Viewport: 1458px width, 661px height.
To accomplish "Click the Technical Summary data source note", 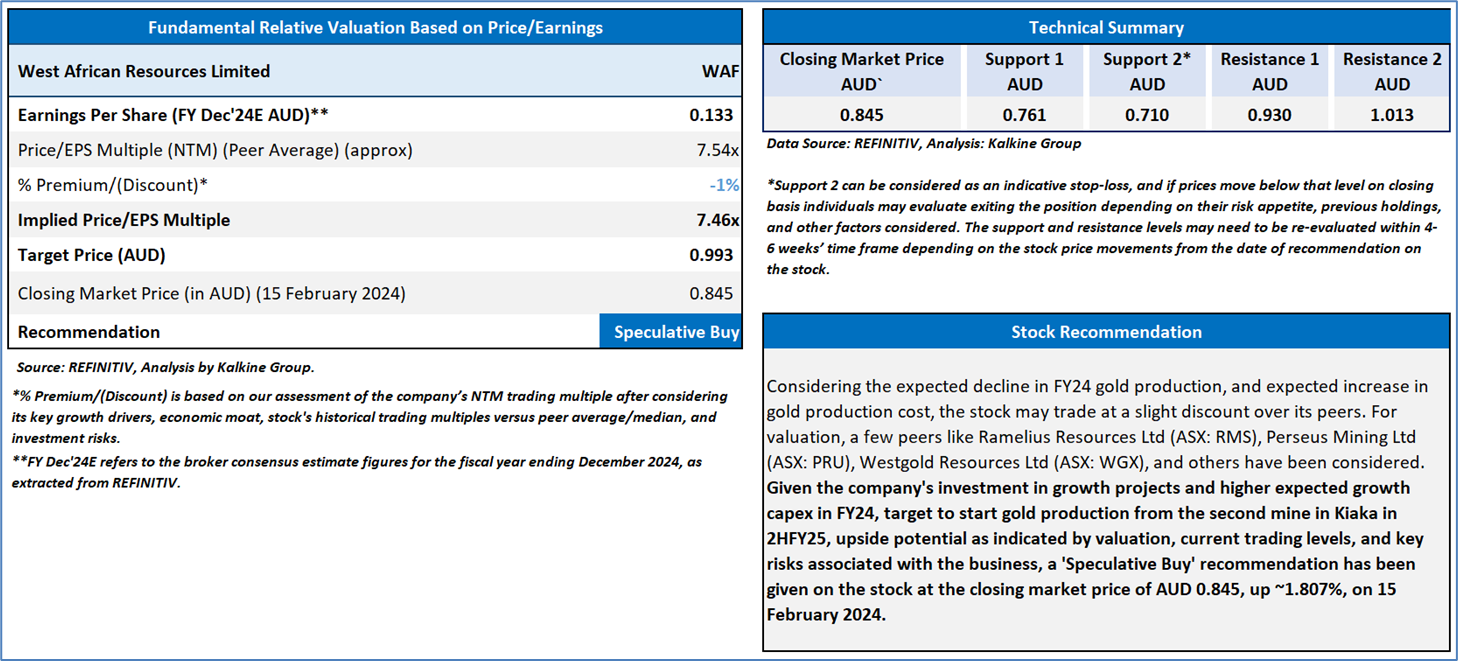I will (924, 143).
